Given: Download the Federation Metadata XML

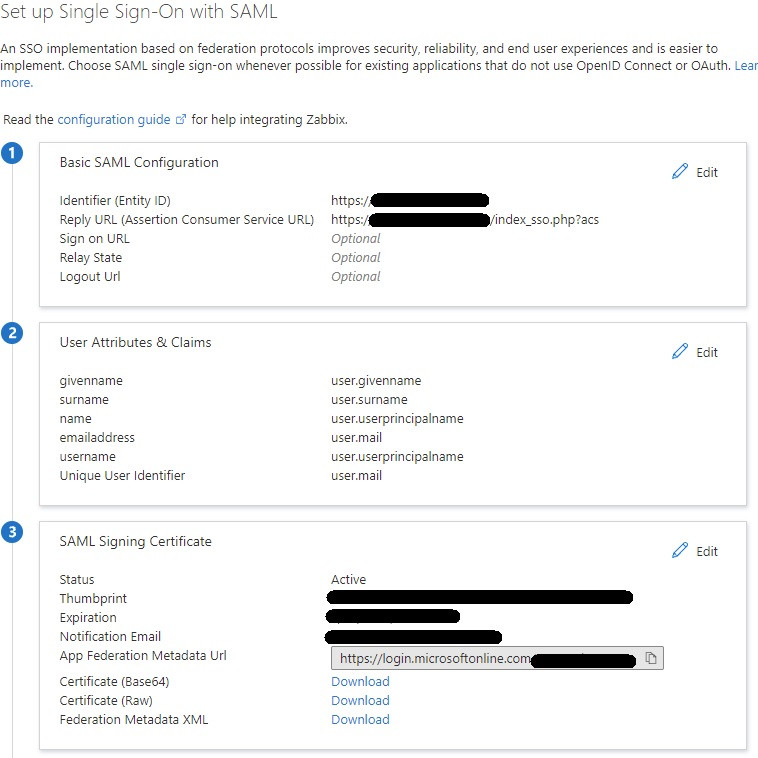Looking at the screenshot, I should pos(360,720).
